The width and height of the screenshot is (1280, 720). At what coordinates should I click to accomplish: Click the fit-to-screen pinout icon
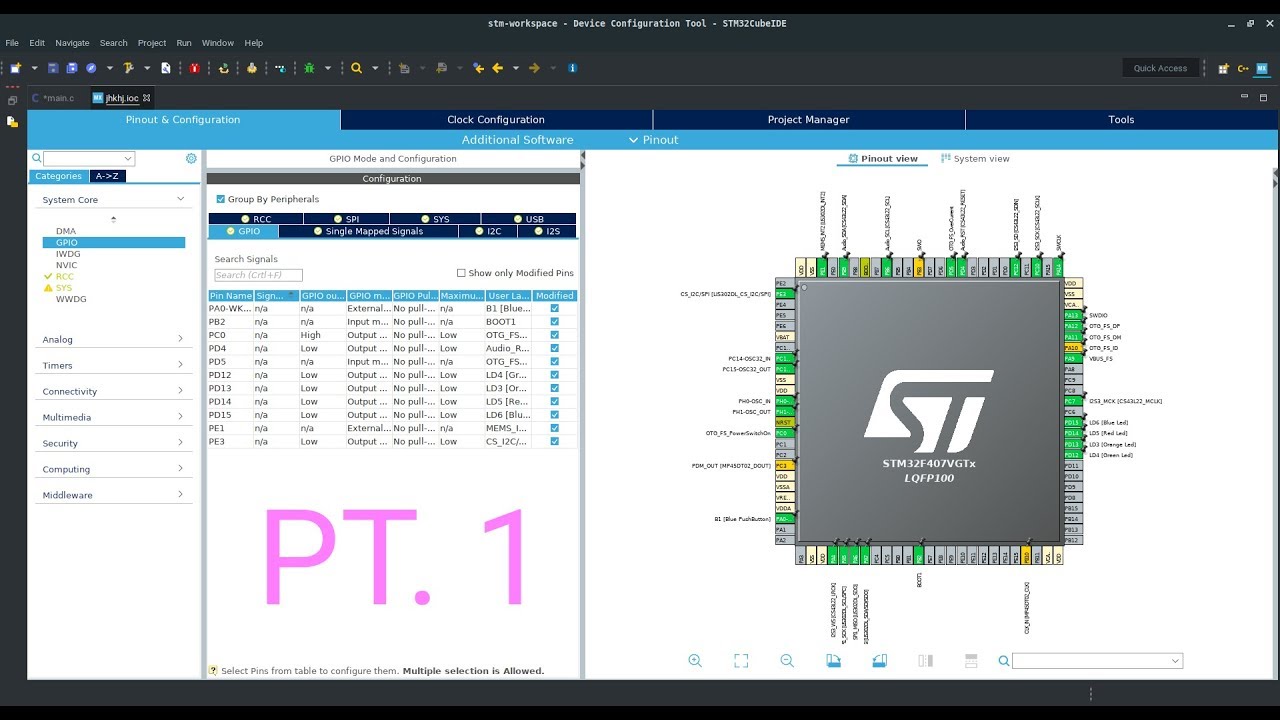(x=741, y=661)
